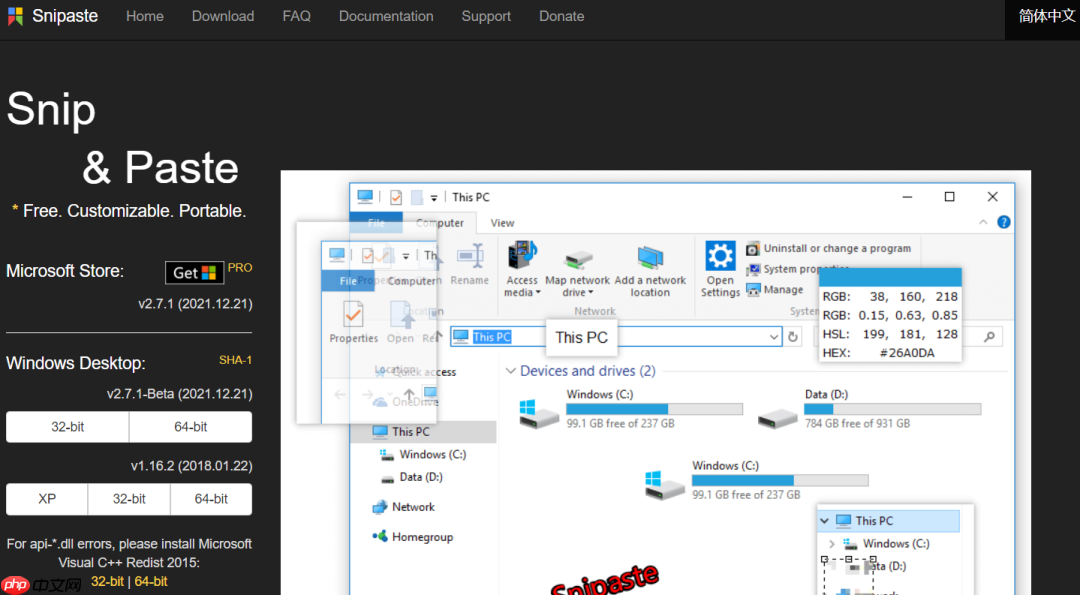Collapse the ribbon with the chevron
1080x595 pixels.
click(x=983, y=222)
